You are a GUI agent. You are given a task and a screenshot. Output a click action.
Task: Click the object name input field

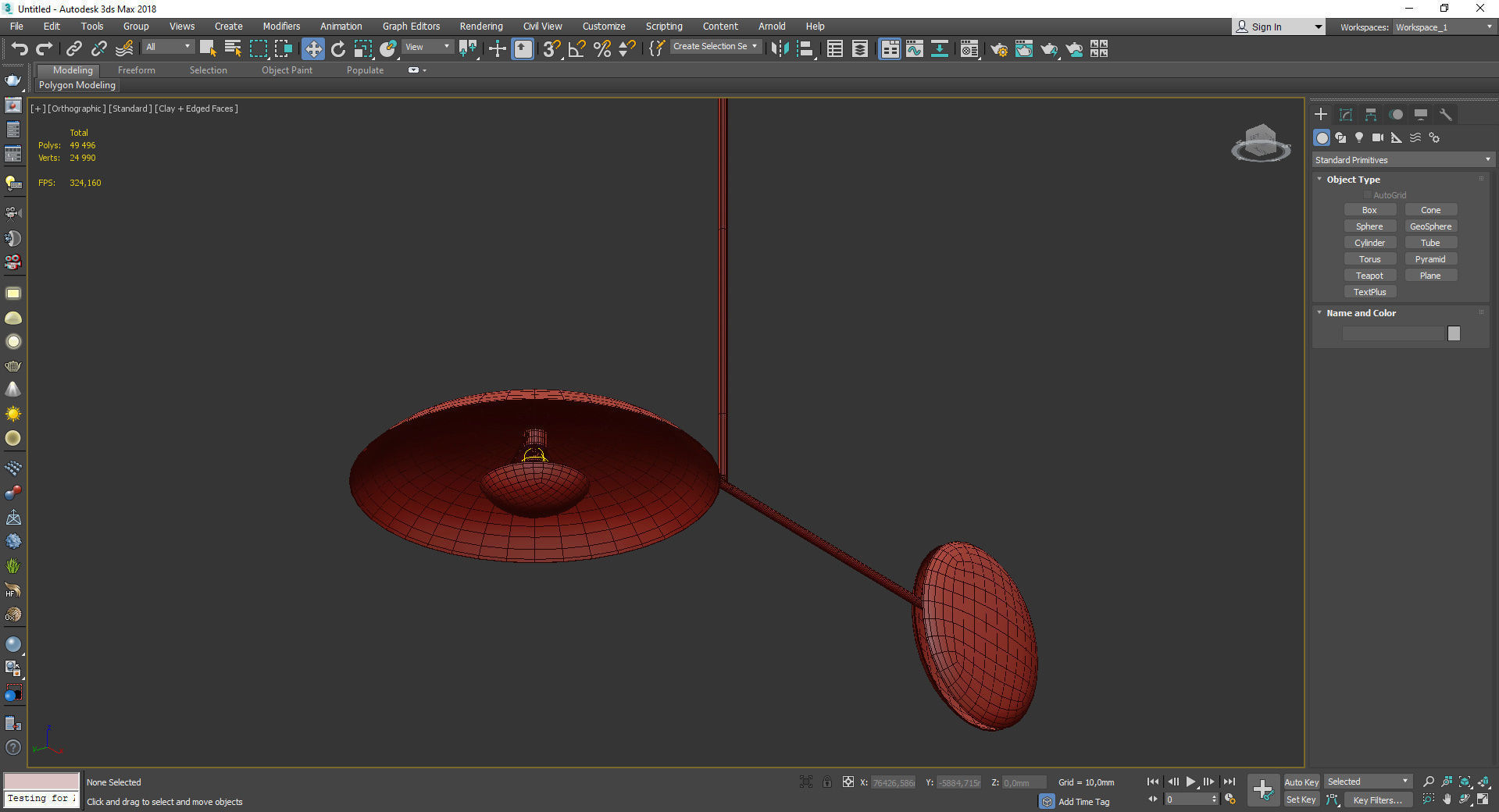[1394, 333]
